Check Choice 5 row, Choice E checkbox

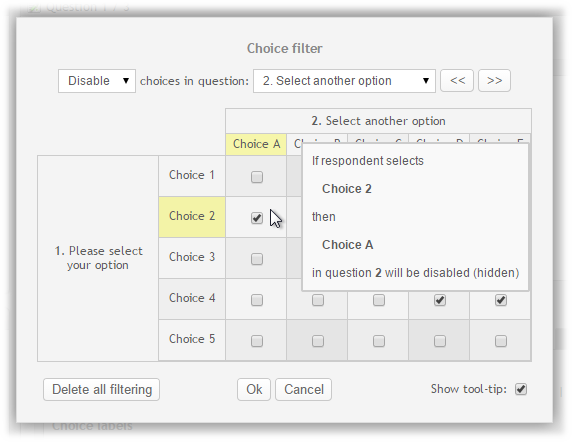(x=501, y=341)
